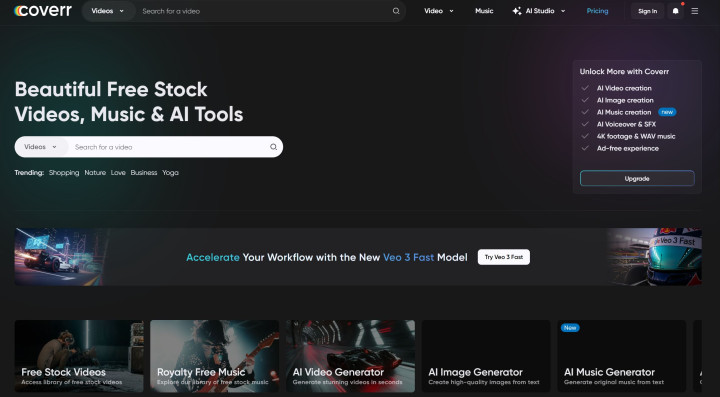Open the AI Music Generator card
This screenshot has width=720, height=397.
tap(622, 356)
